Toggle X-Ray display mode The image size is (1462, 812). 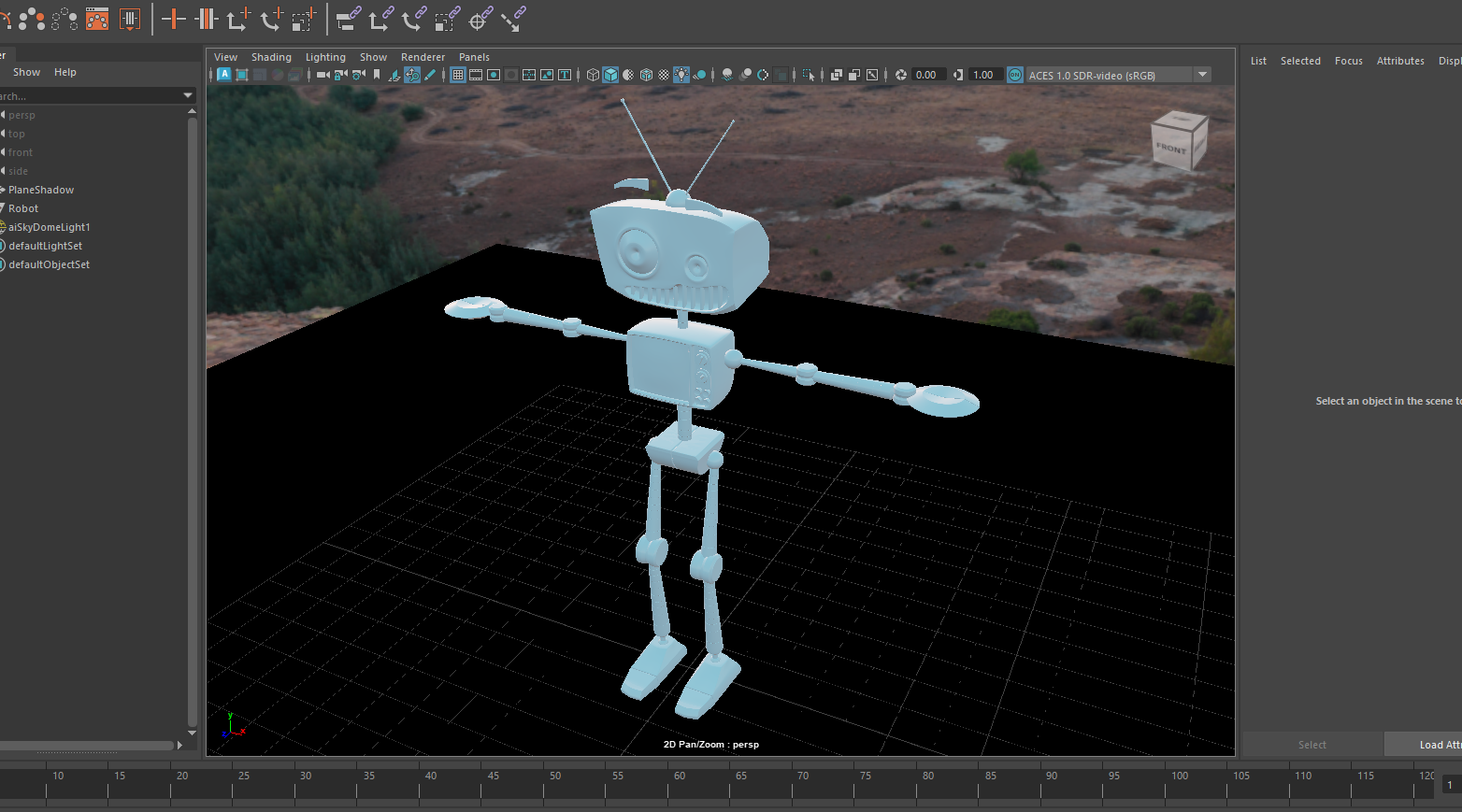pyautogui.click(x=836, y=75)
